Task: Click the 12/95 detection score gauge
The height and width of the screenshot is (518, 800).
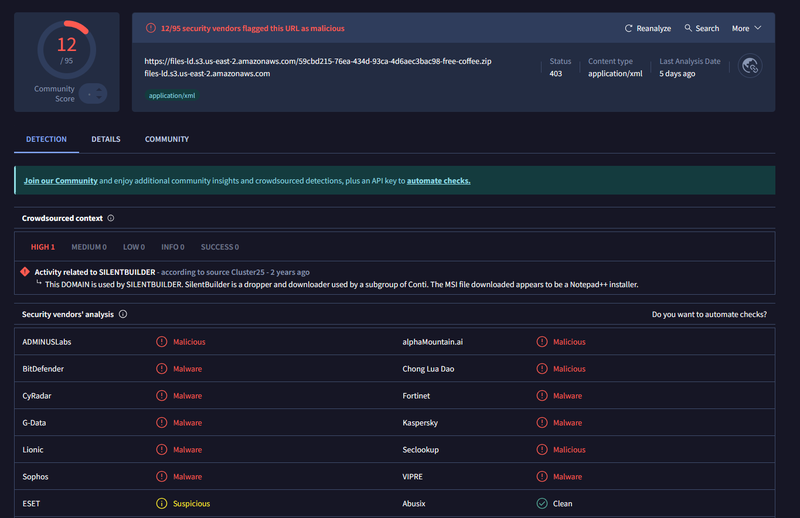Action: pyautogui.click(x=67, y=50)
